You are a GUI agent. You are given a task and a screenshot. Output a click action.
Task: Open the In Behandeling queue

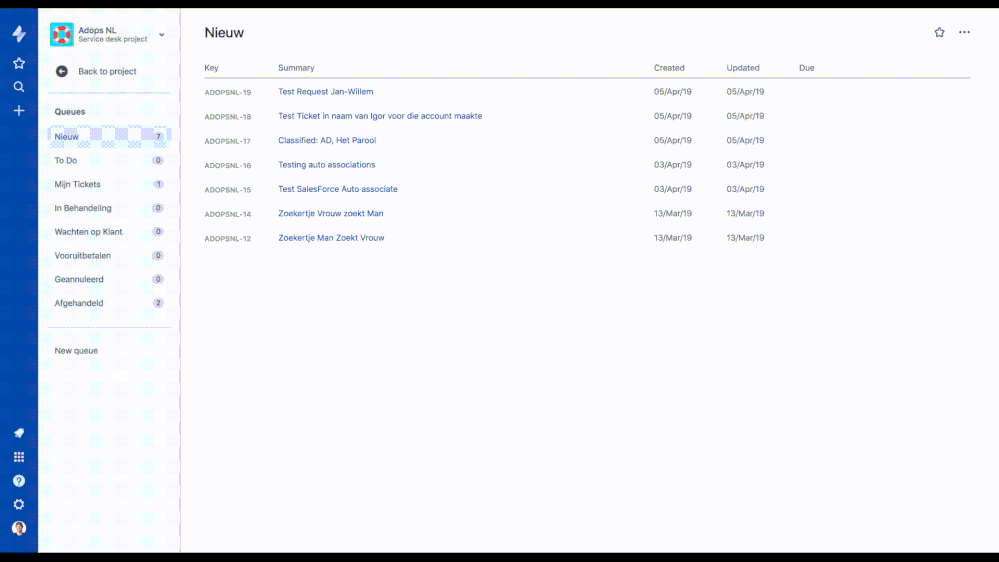[x=110, y=208]
